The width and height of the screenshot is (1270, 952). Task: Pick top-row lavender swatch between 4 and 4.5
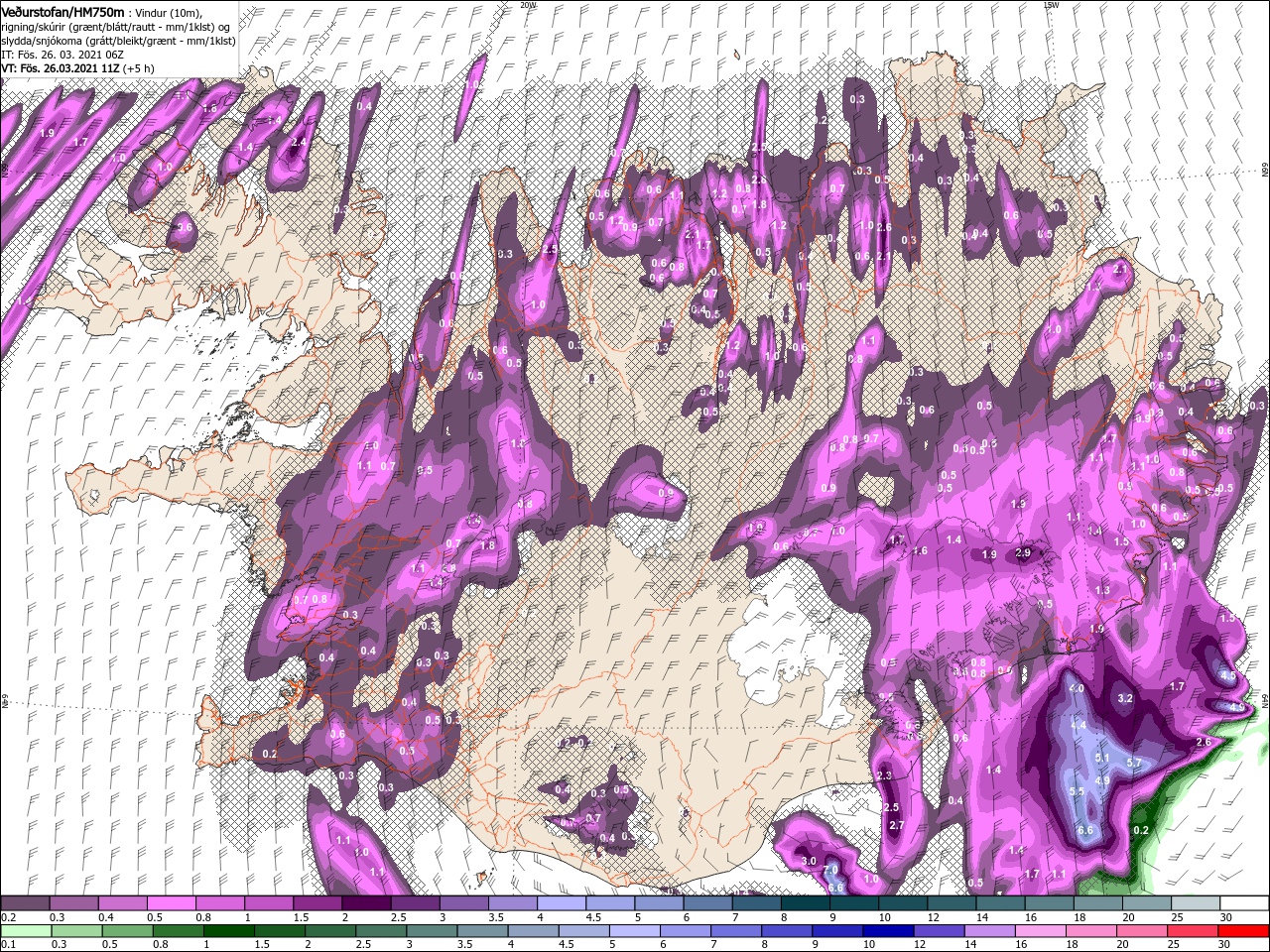tap(561, 902)
